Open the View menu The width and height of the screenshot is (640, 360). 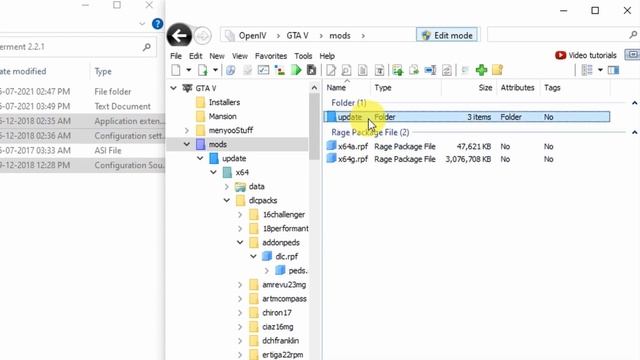pyautogui.click(x=240, y=56)
